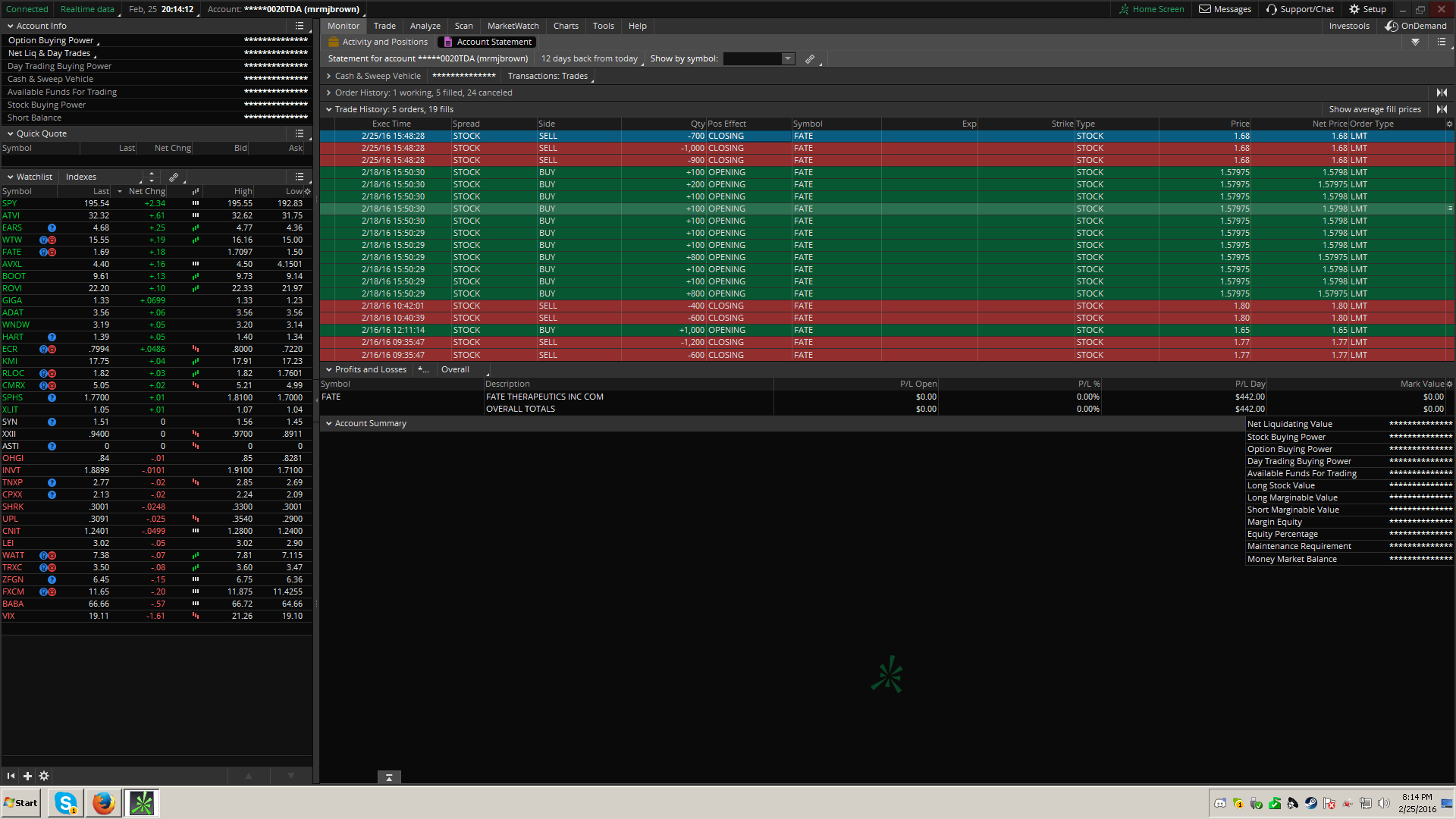Viewport: 1456px width, 819px height.
Task: Click 12 days back from today selector
Action: pyautogui.click(x=589, y=59)
